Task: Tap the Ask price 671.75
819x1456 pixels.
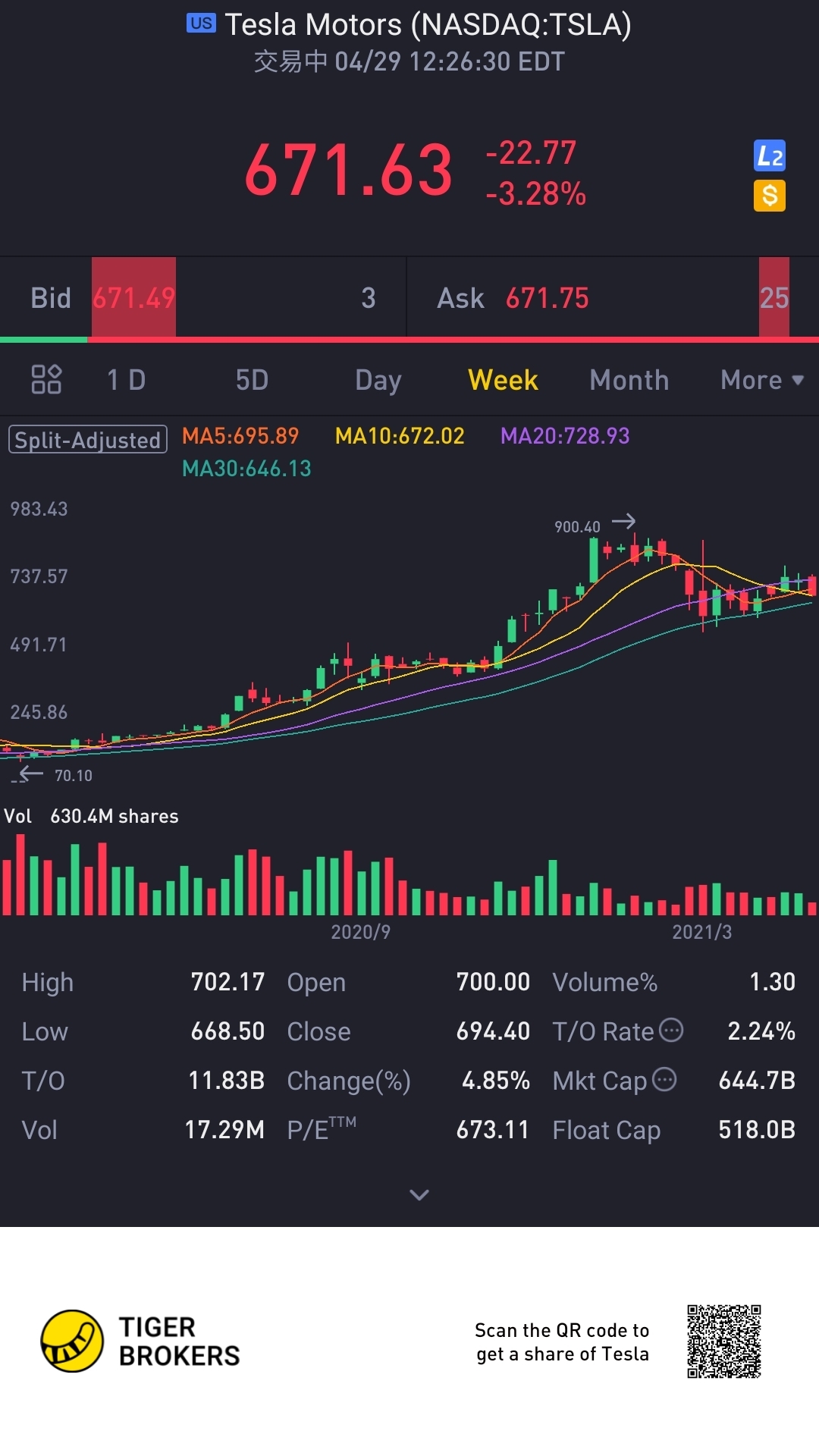Action: point(547,298)
